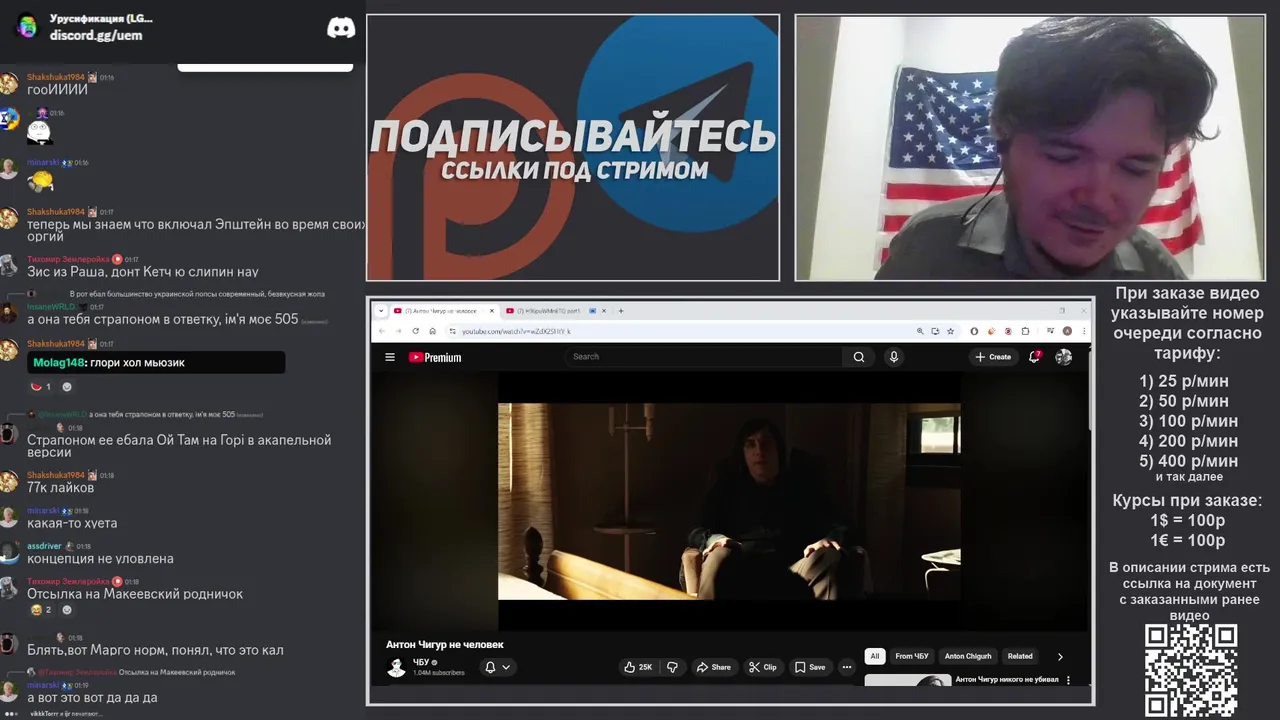
Task: Open more actions ellipsis under the video
Action: [846, 667]
